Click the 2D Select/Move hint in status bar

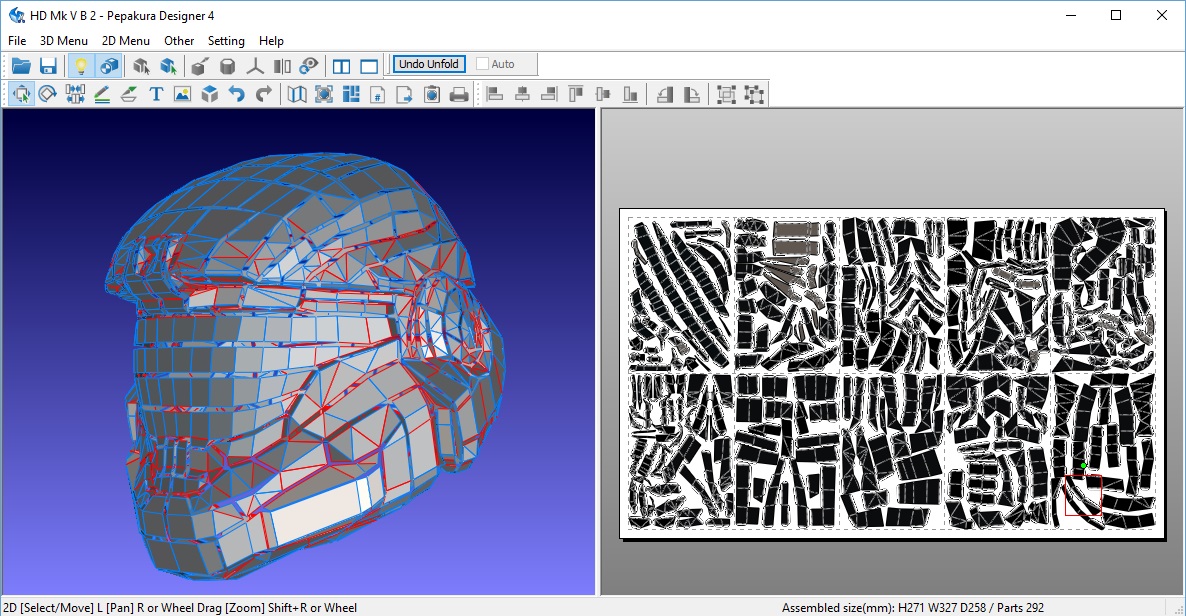click(x=180, y=608)
